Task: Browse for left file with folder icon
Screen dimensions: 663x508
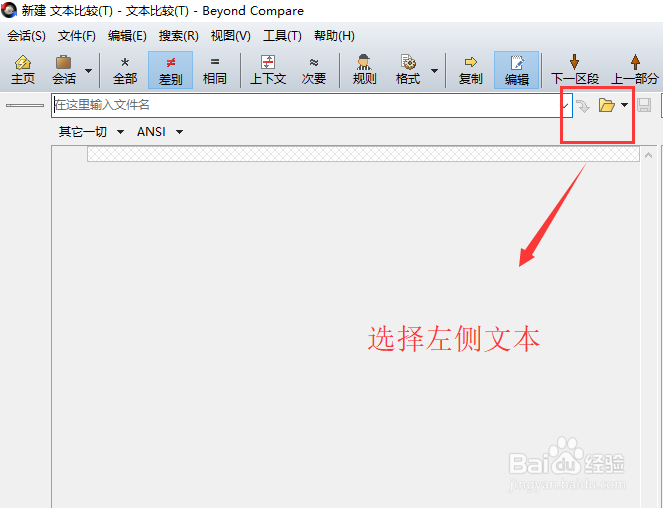Action: coord(606,105)
